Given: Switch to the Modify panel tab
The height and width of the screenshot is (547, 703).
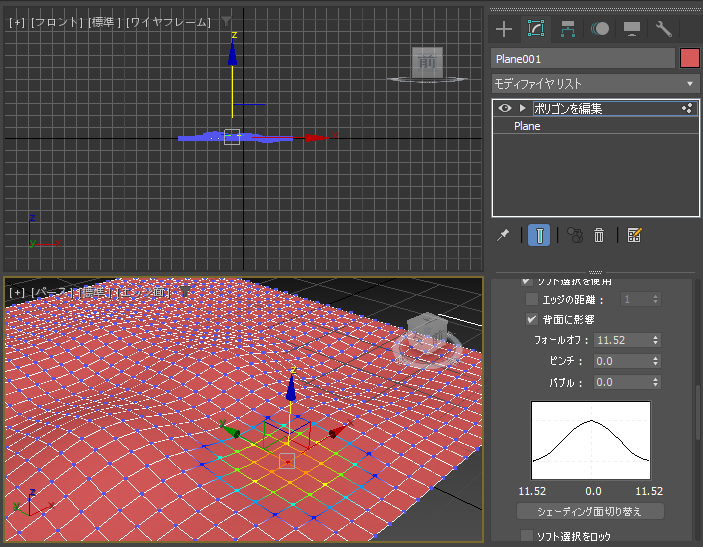Looking at the screenshot, I should coord(536,28).
